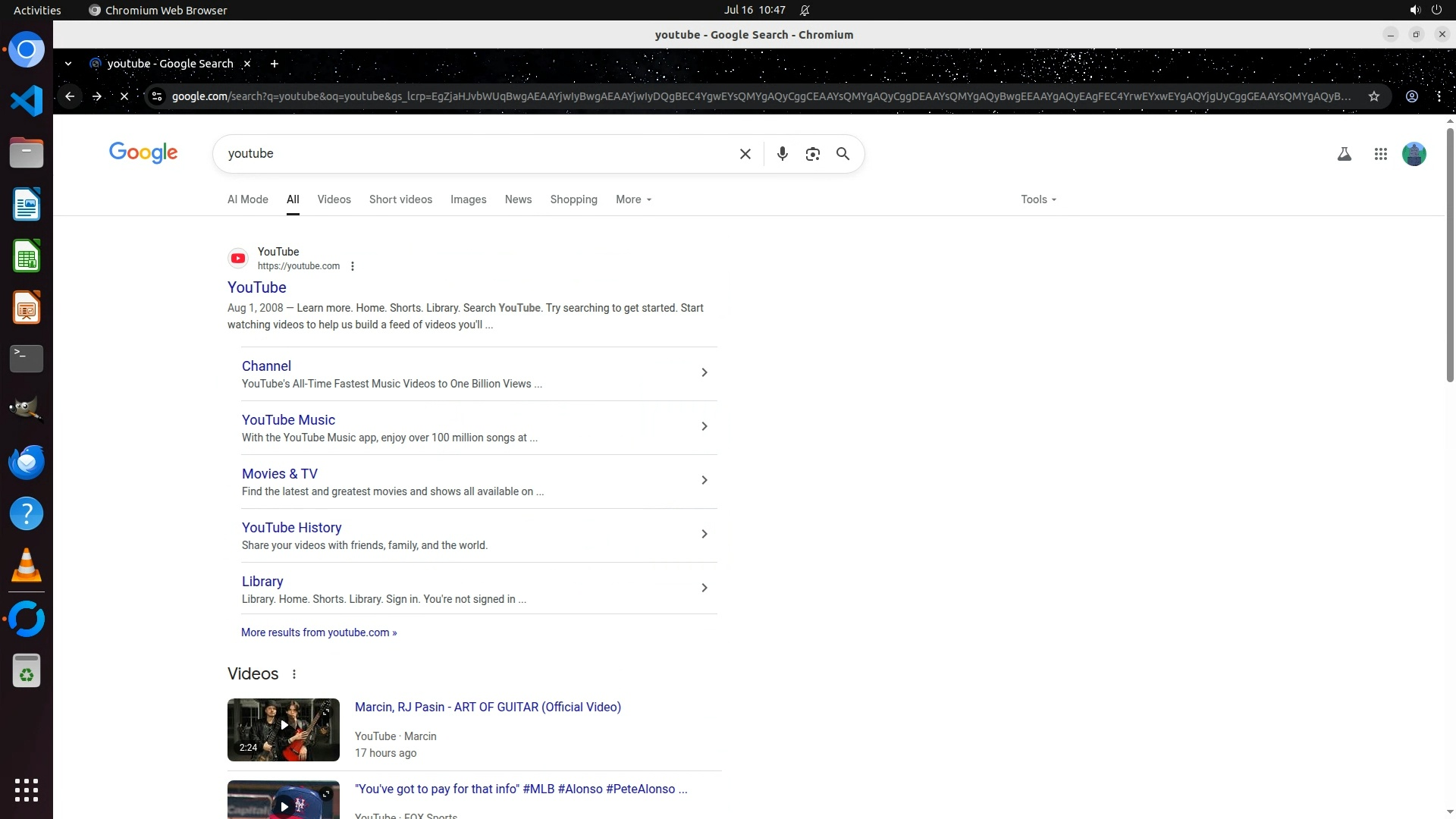Click More results from youtube.com
The width and height of the screenshot is (1456, 819).
click(x=318, y=632)
